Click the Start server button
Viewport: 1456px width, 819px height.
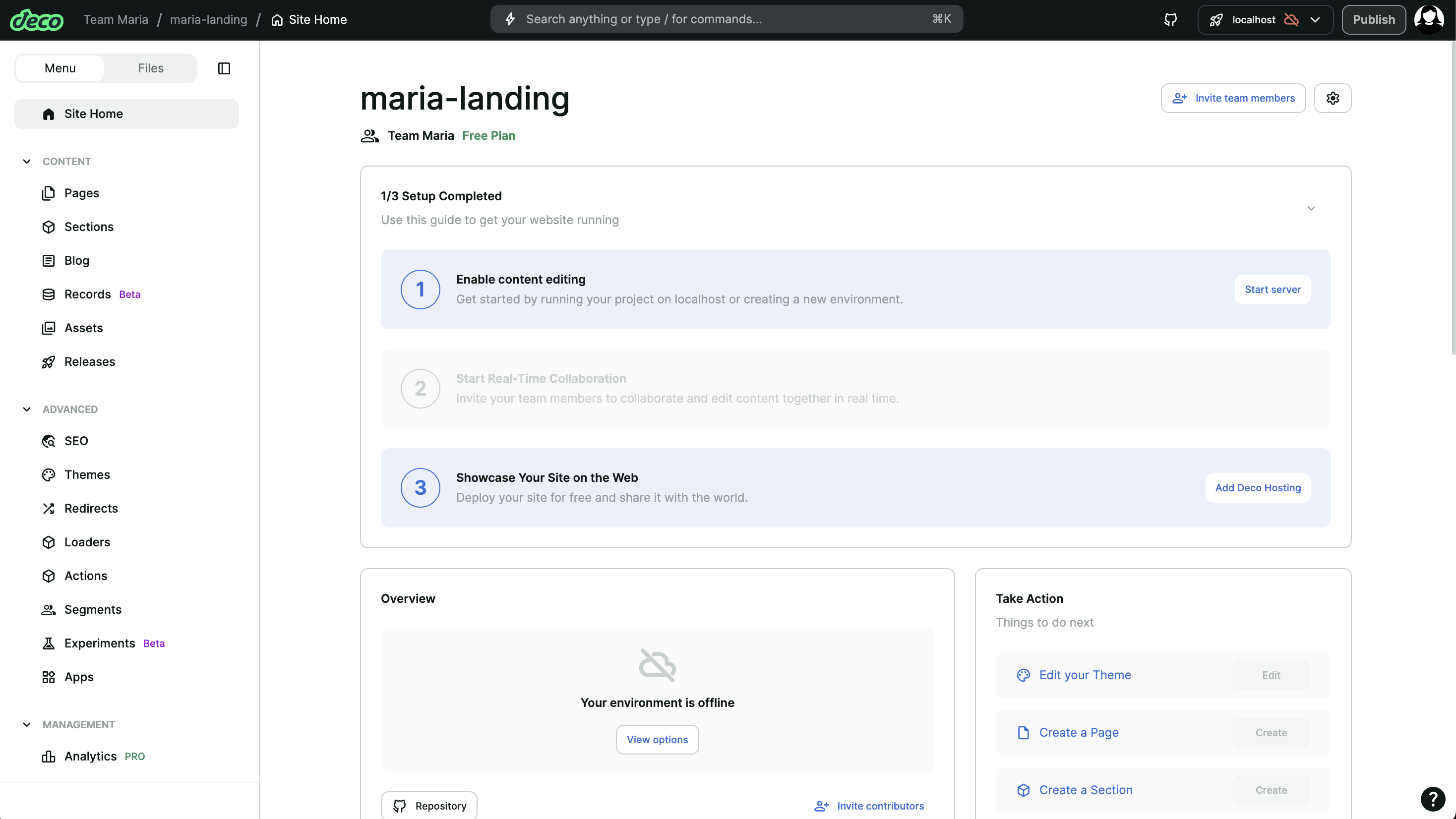(1273, 290)
